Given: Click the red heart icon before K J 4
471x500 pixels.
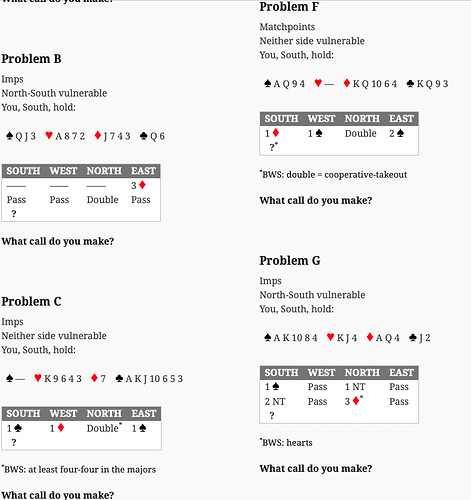Looking at the screenshot, I should point(330,337).
